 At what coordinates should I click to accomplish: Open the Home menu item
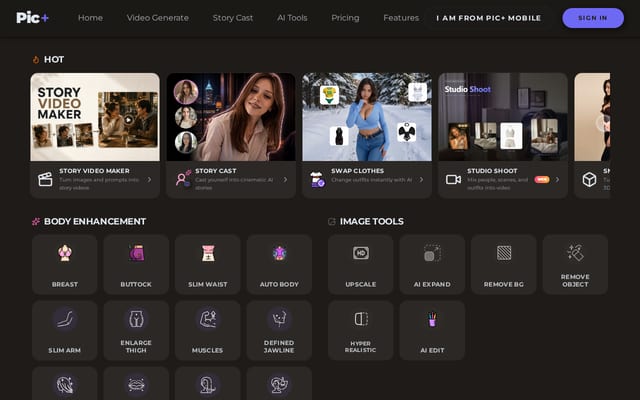pyautogui.click(x=90, y=18)
